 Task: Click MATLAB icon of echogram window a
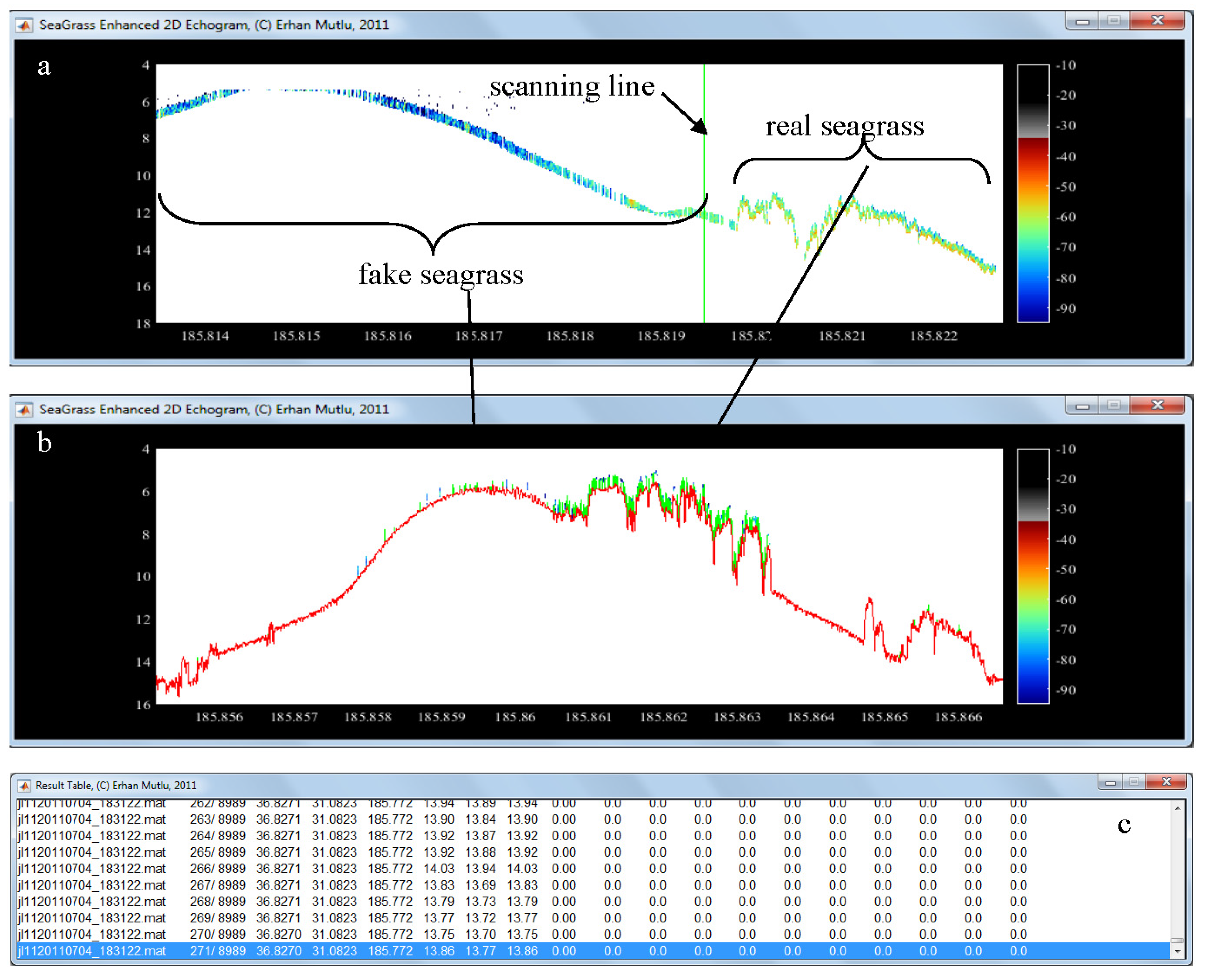(24, 26)
